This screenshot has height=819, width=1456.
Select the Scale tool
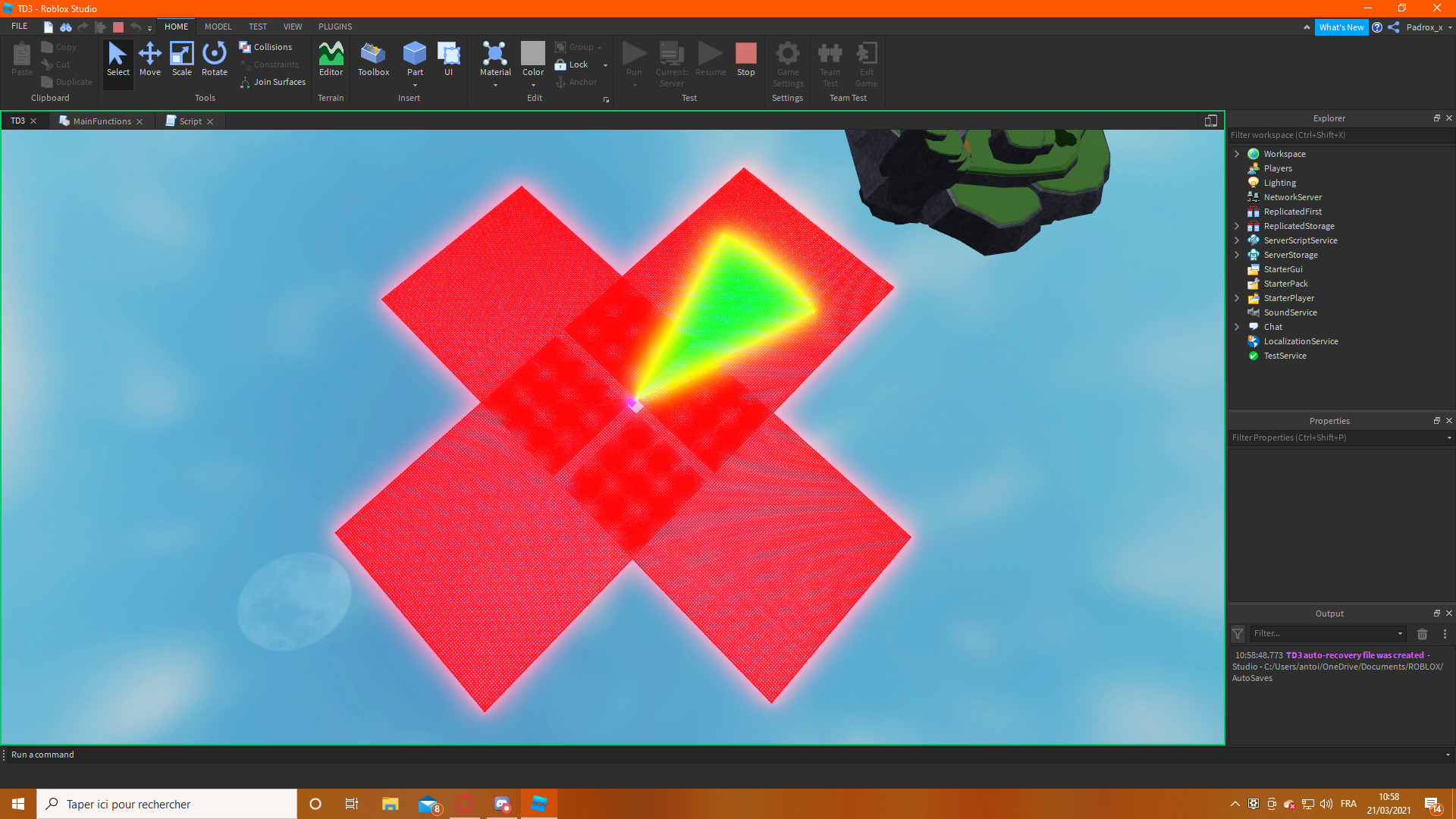pos(182,59)
